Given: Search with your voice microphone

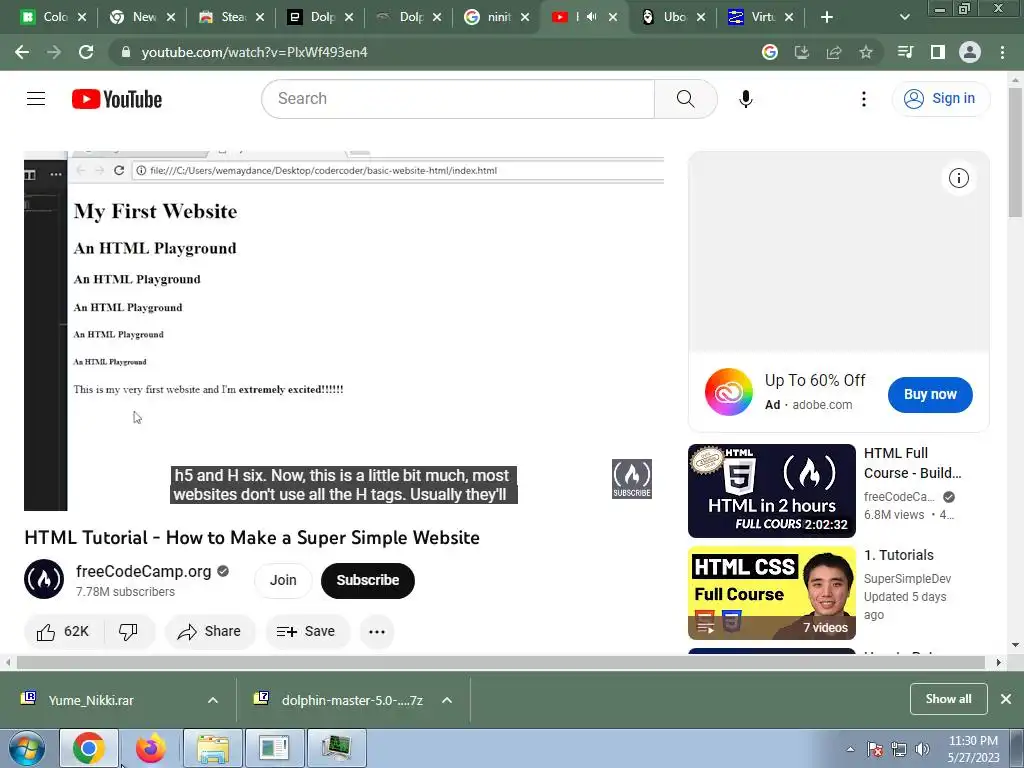Looking at the screenshot, I should tap(746, 99).
